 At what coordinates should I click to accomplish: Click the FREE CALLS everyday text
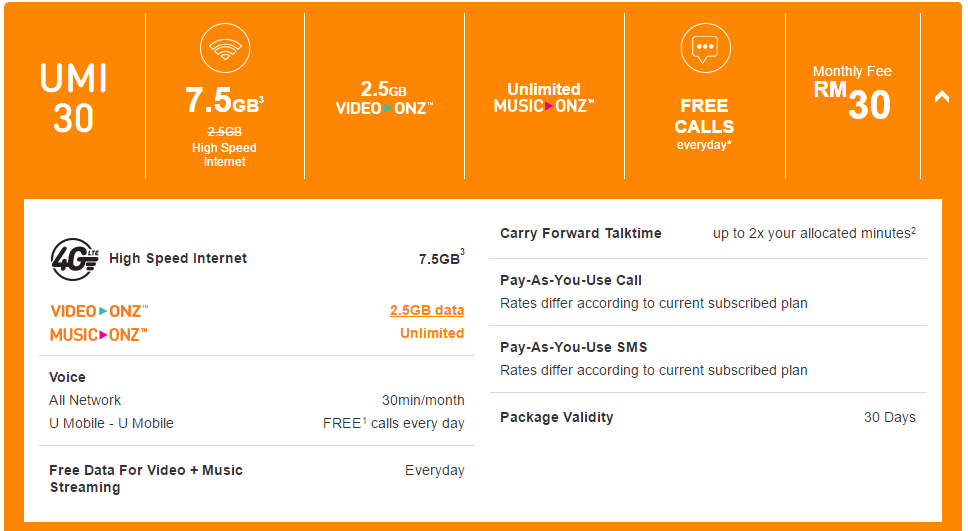704,124
